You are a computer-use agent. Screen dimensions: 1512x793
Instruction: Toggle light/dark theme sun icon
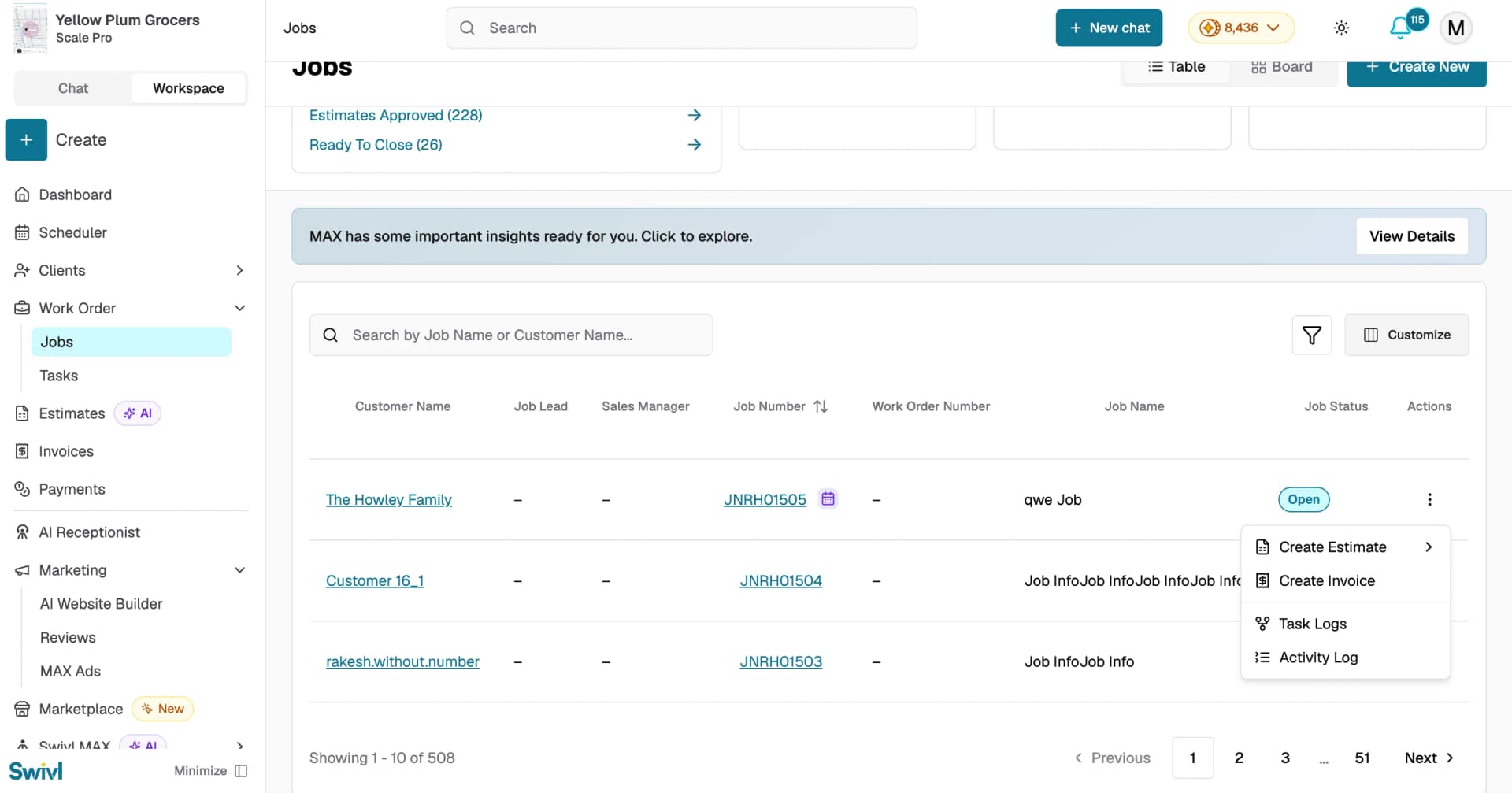pyautogui.click(x=1341, y=28)
